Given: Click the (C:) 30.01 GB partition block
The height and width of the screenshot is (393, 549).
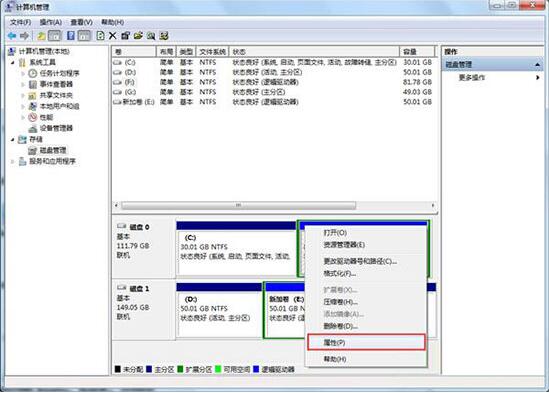Looking at the screenshot, I should click(x=237, y=248).
